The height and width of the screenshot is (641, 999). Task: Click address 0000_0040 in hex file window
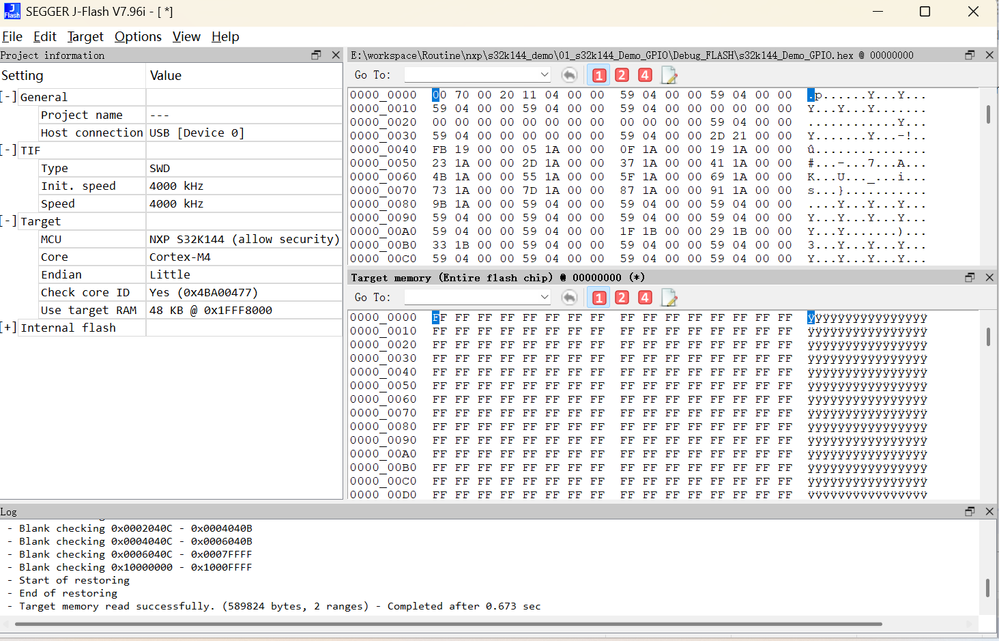[383, 150]
